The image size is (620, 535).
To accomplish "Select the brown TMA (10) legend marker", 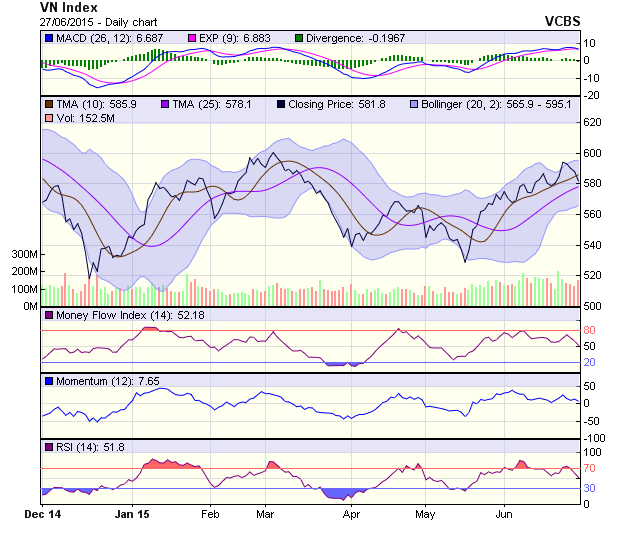I will coord(49,103).
